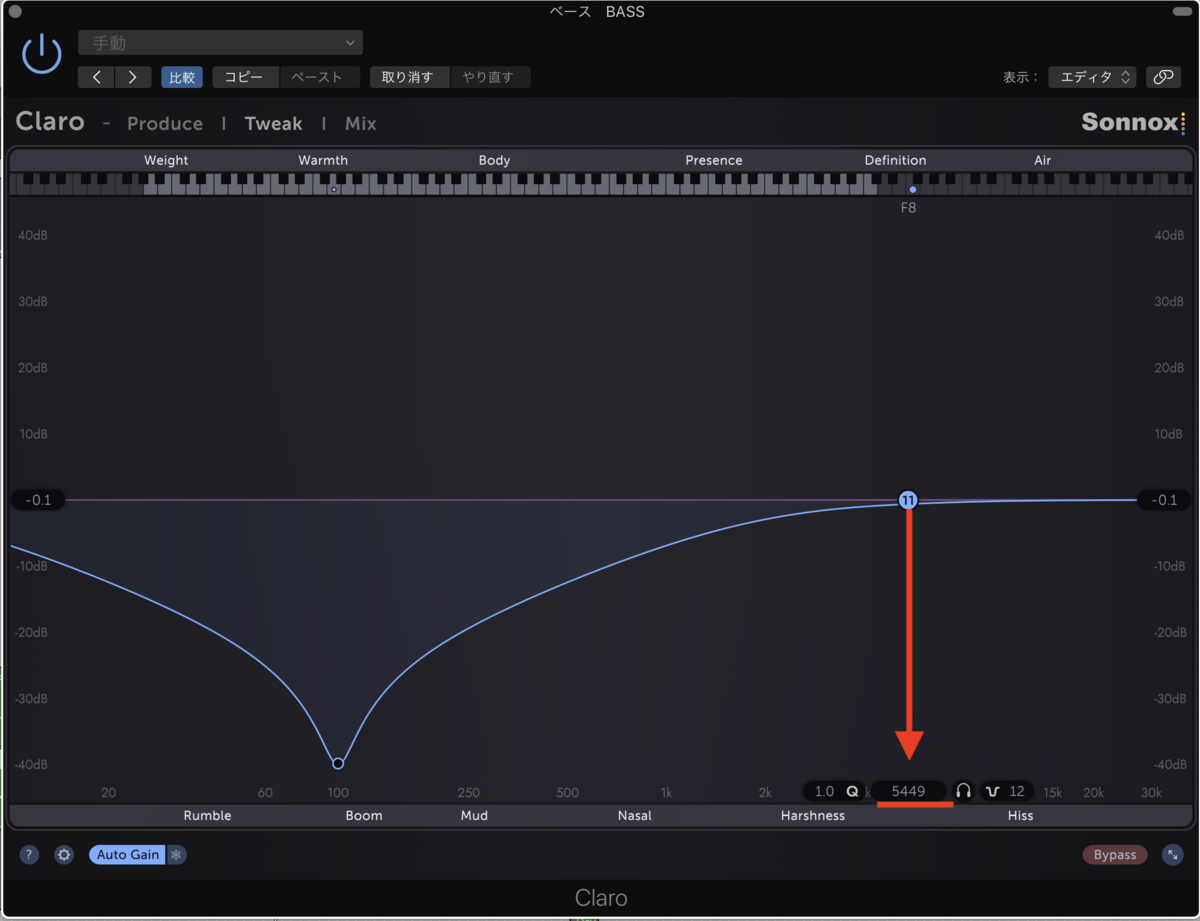Toggle the Auto Gain button

[127, 855]
